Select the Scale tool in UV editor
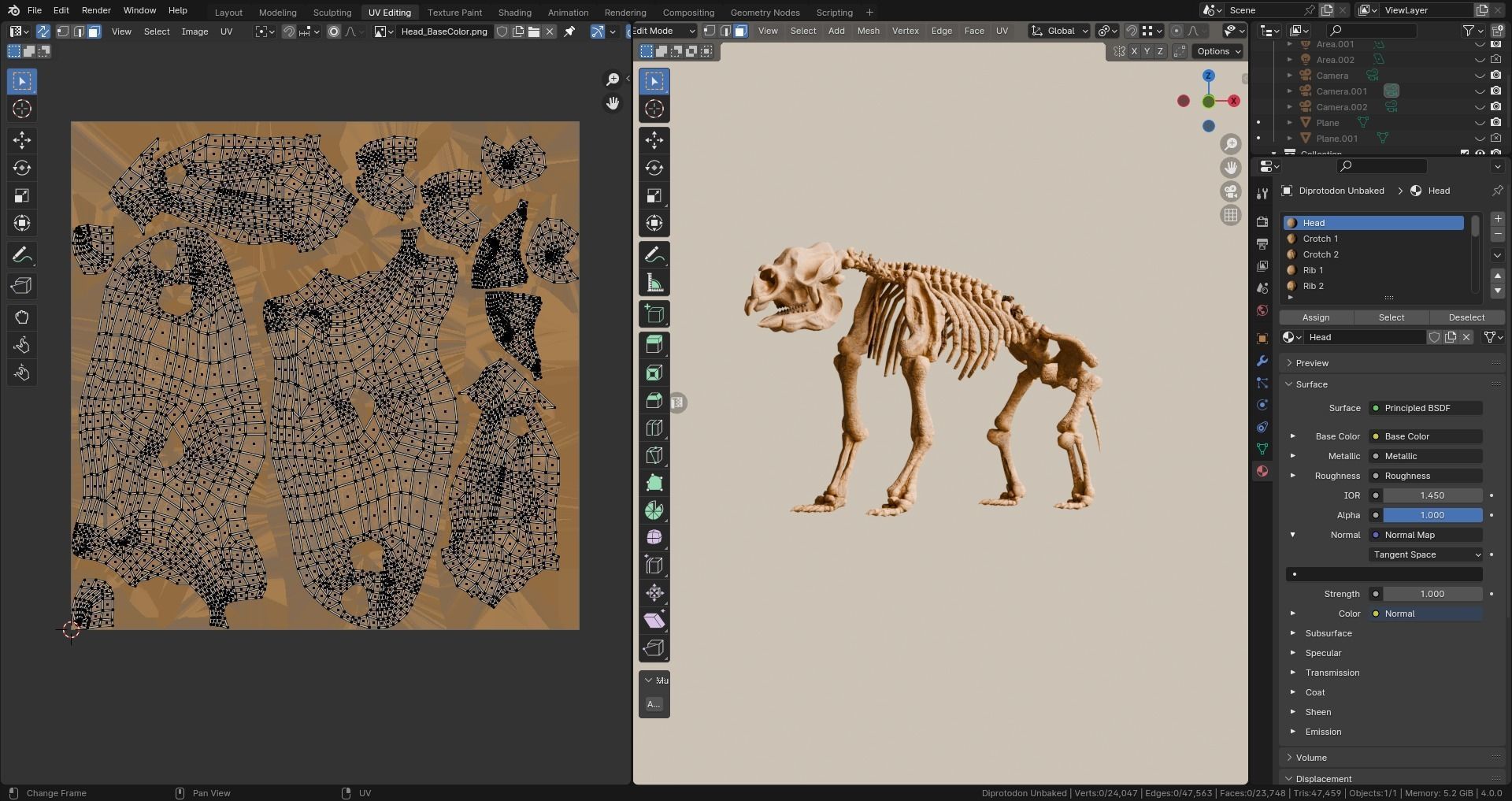 click(22, 195)
